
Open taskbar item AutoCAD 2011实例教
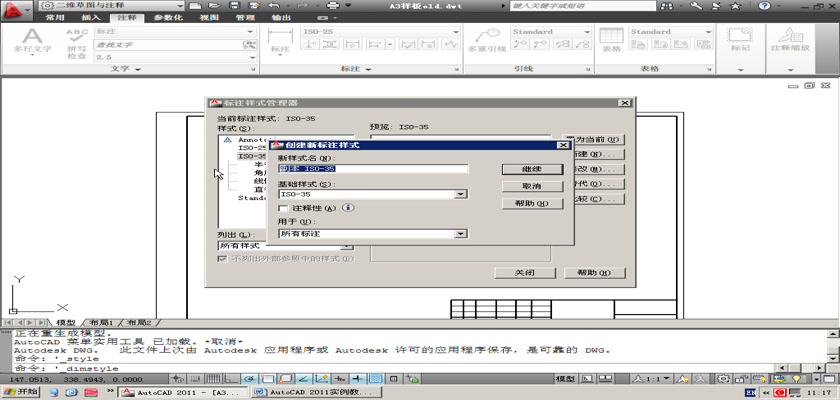[x=318, y=393]
